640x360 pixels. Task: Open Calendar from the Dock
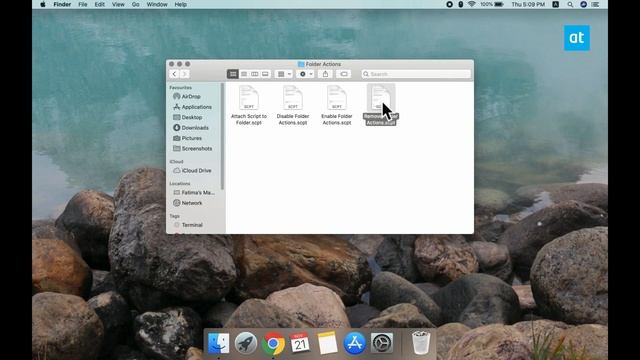pos(300,343)
